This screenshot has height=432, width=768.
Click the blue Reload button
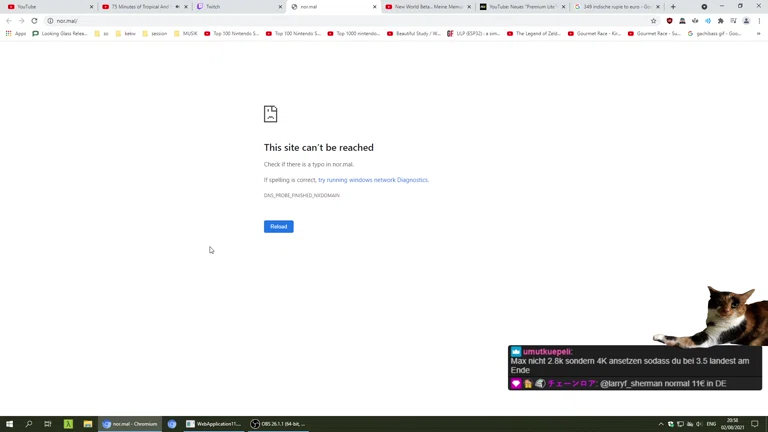(279, 227)
